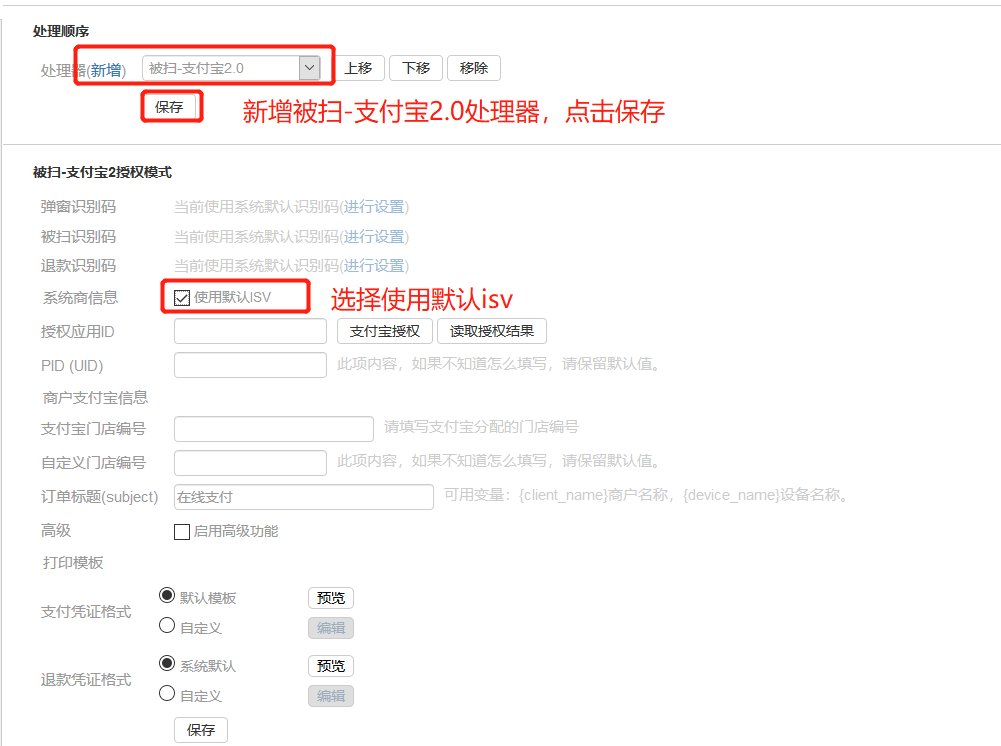Click the 订单标题(subject) label

click(x=100, y=497)
